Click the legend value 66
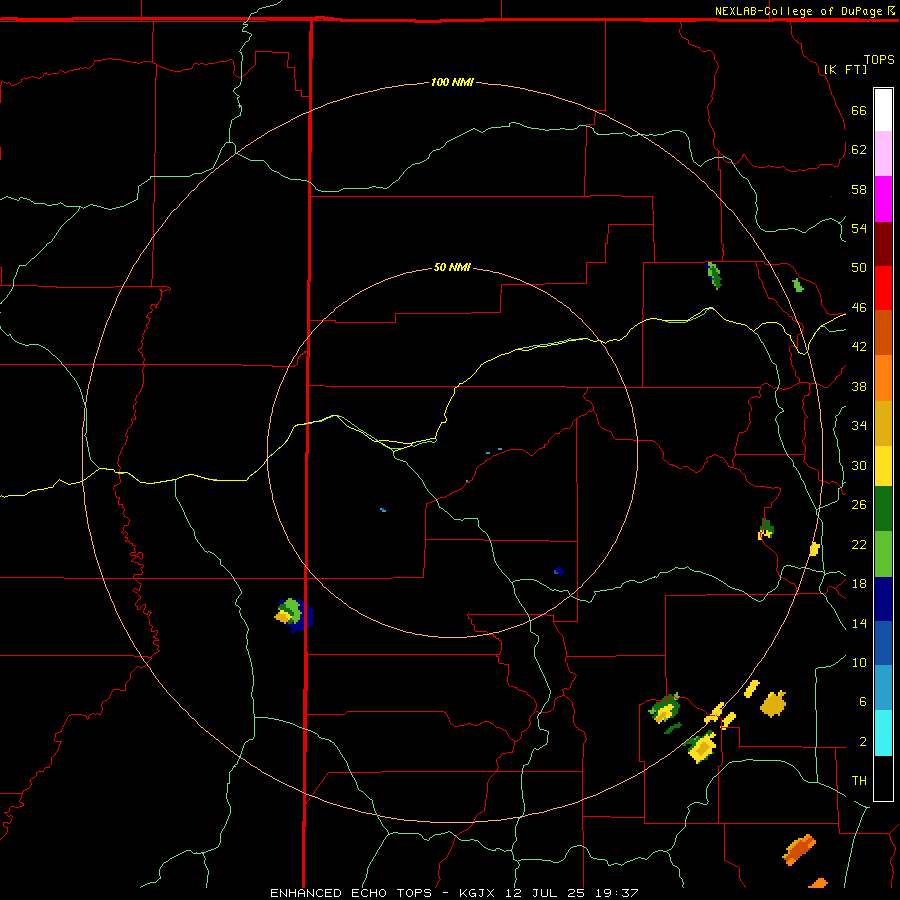Screen dimensions: 900x900 859,111
